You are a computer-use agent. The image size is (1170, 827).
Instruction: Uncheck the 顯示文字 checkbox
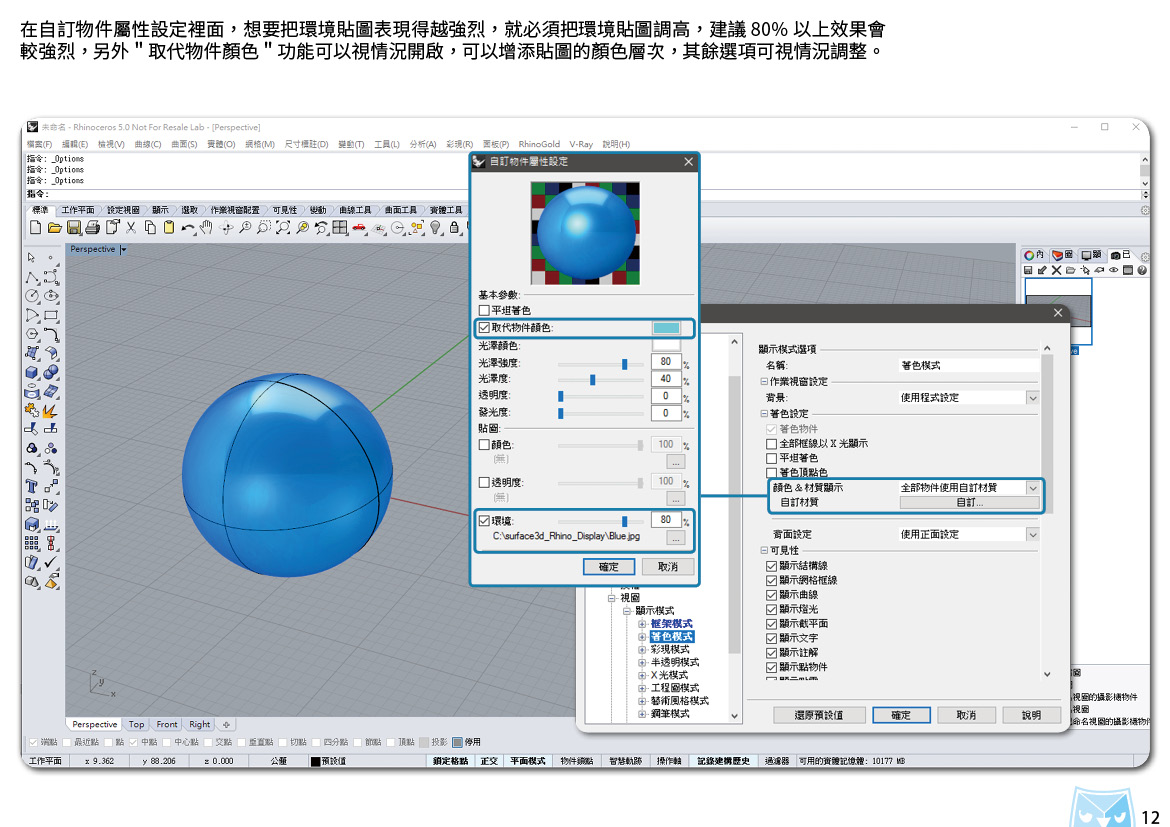(772, 638)
